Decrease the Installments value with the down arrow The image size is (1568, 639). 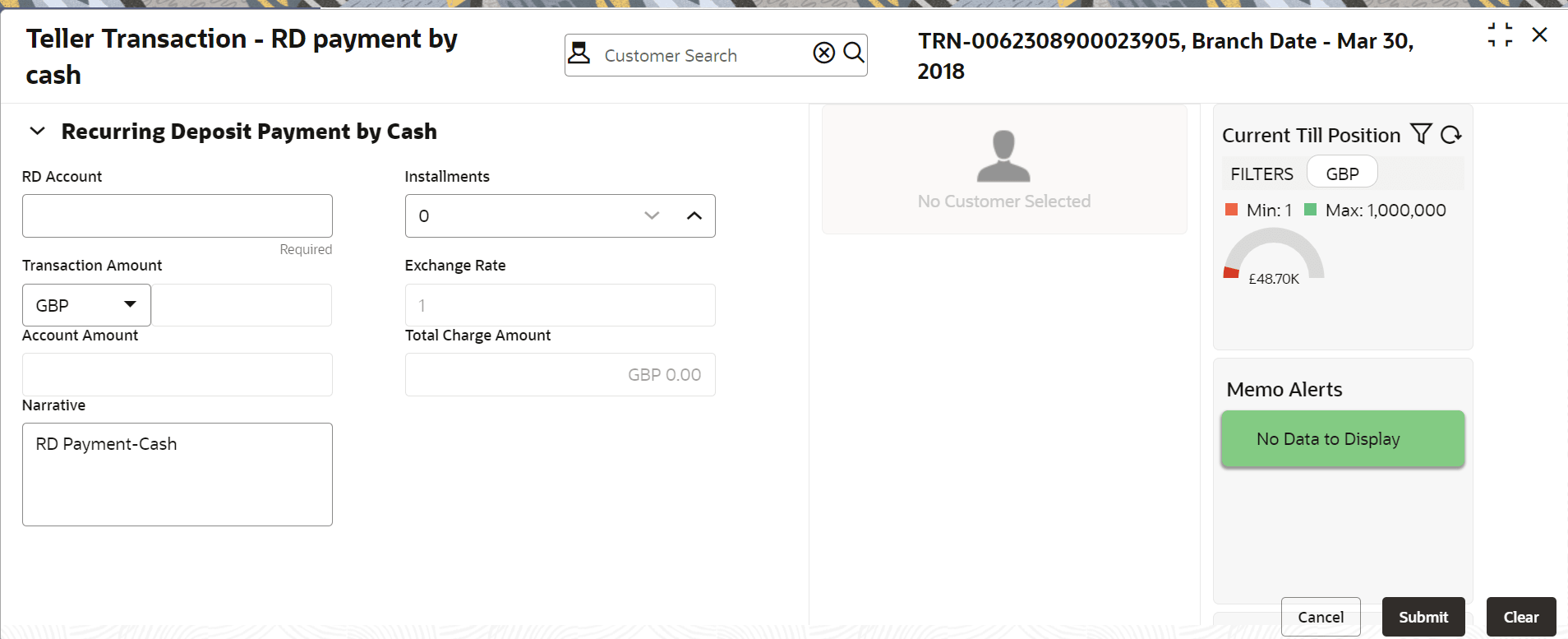click(652, 215)
